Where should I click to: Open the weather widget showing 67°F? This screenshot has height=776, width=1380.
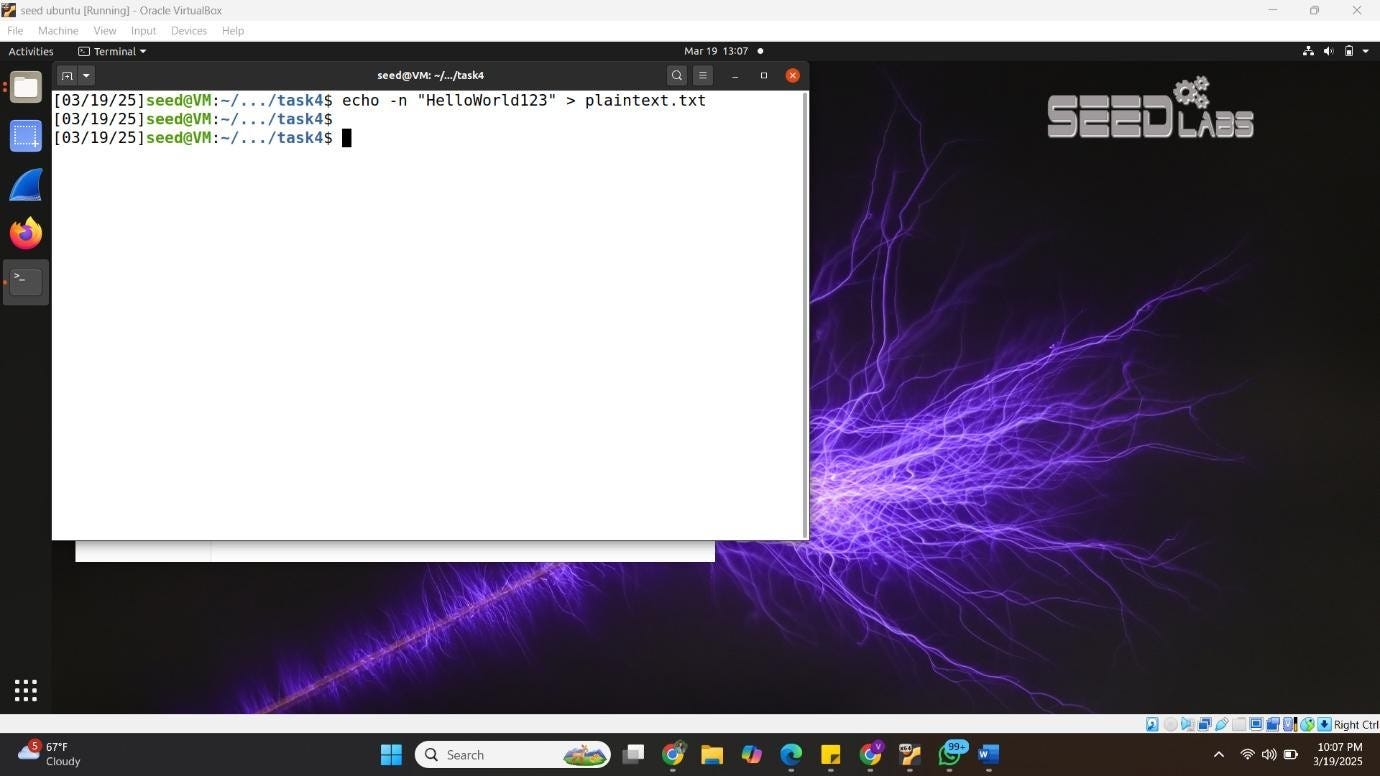pyautogui.click(x=49, y=754)
